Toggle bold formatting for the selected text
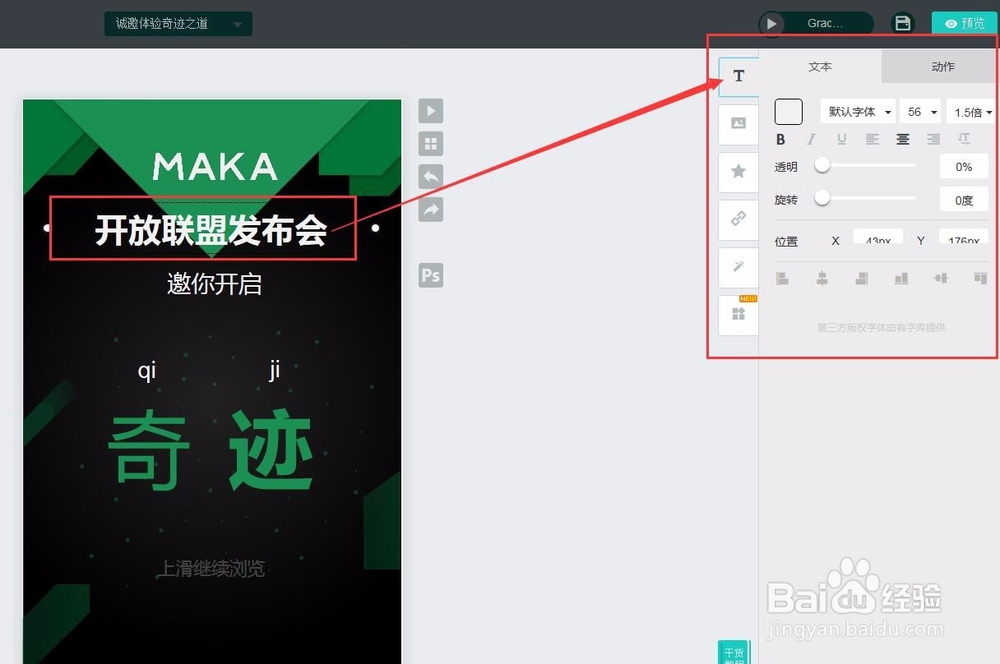This screenshot has width=1000, height=664. [780, 139]
